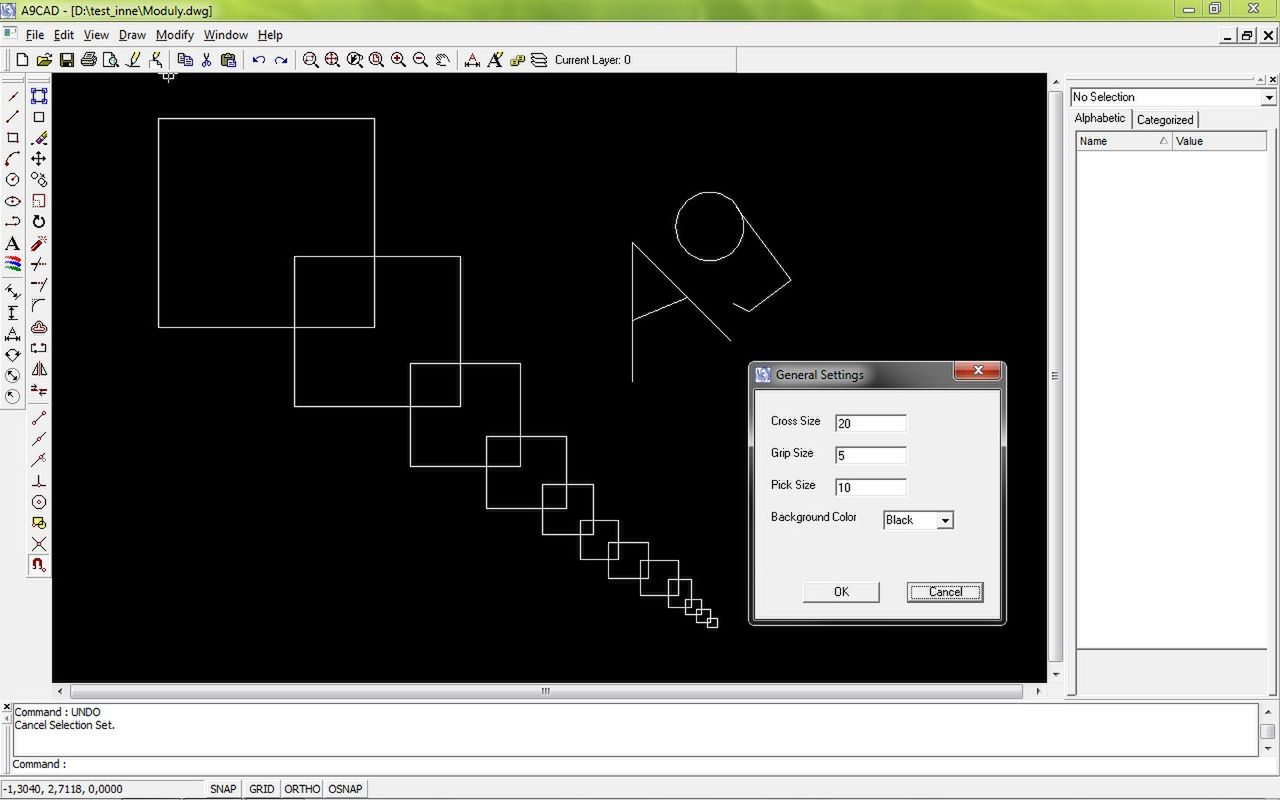Select the Arc draw tool
Image resolution: width=1280 pixels, height=800 pixels.
point(13,159)
